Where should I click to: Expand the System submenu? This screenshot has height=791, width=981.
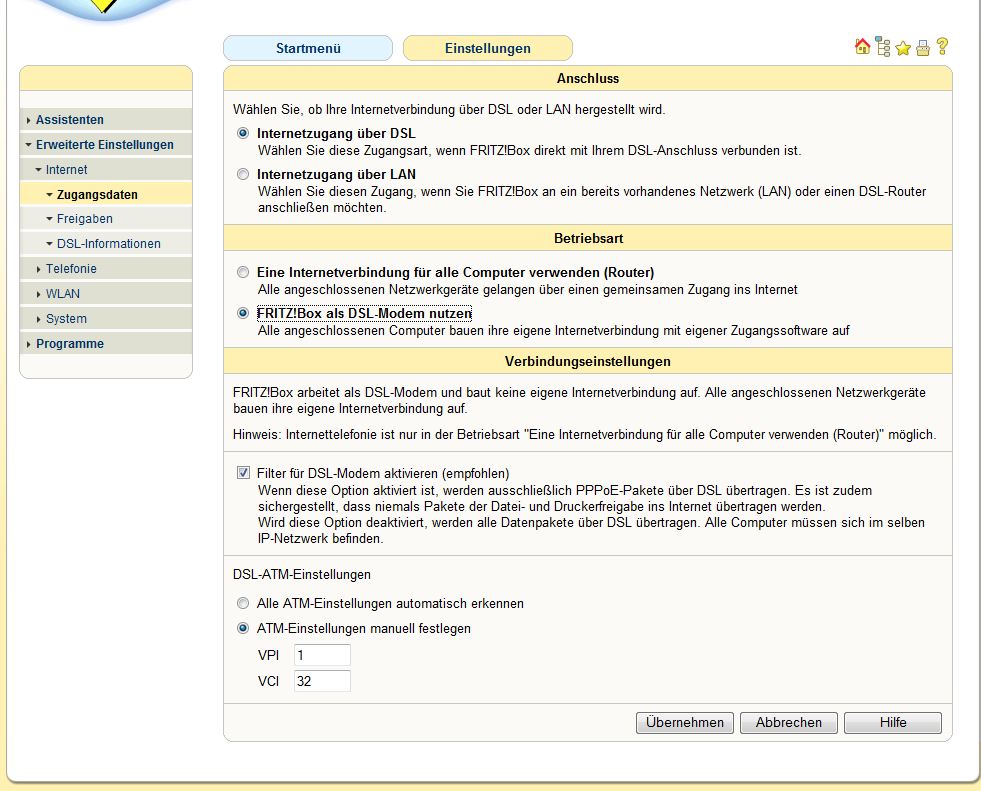coord(39,319)
